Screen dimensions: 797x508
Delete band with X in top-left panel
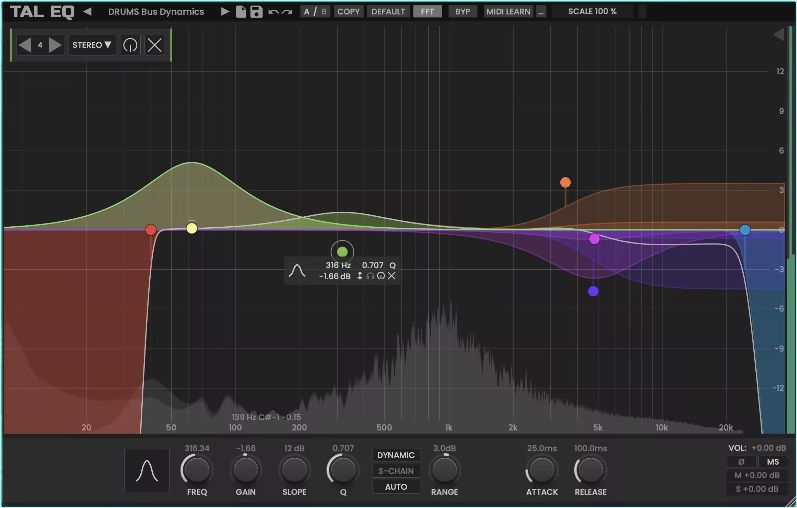point(155,45)
